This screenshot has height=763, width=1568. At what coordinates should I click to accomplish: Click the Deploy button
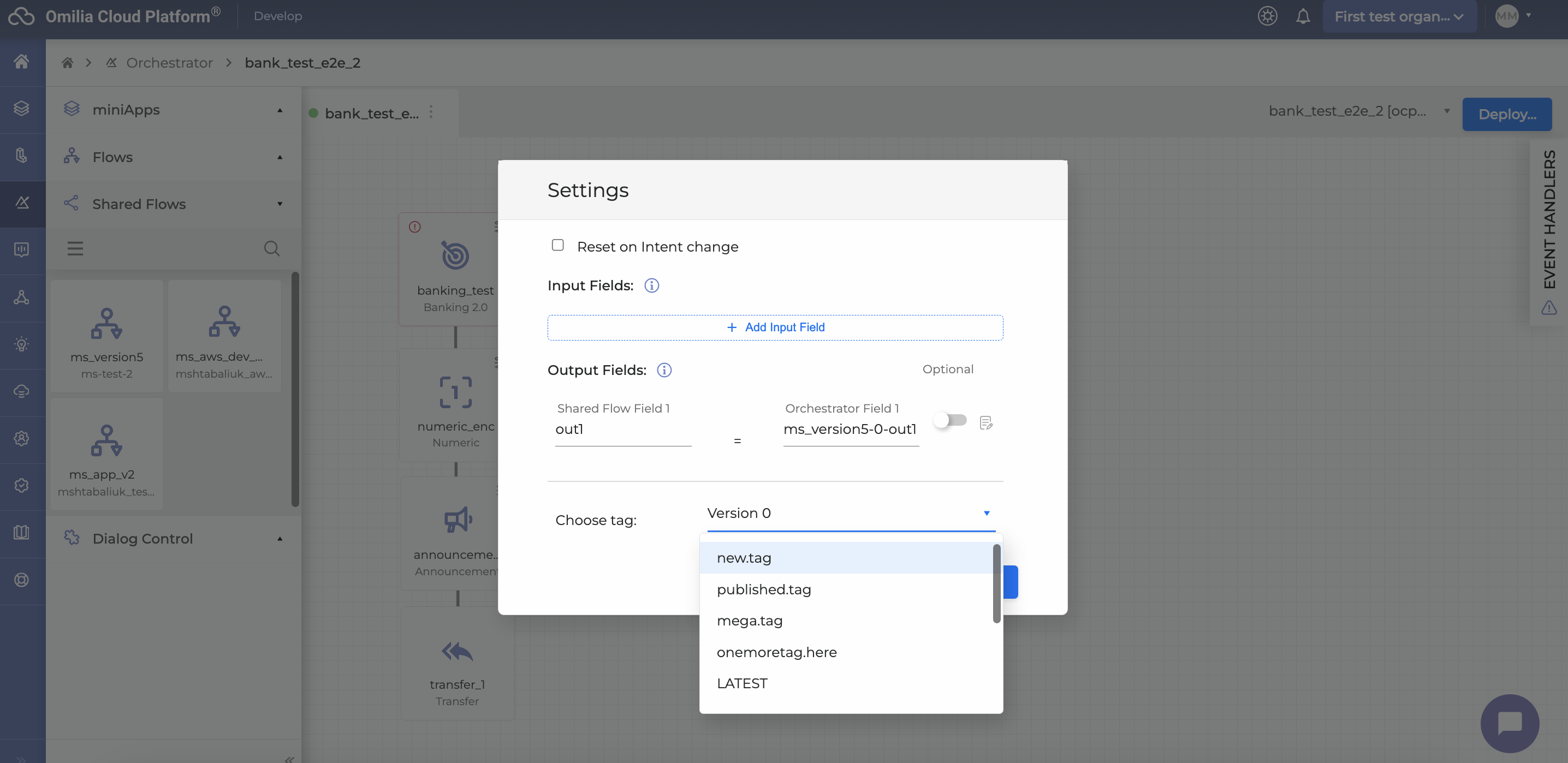1506,114
